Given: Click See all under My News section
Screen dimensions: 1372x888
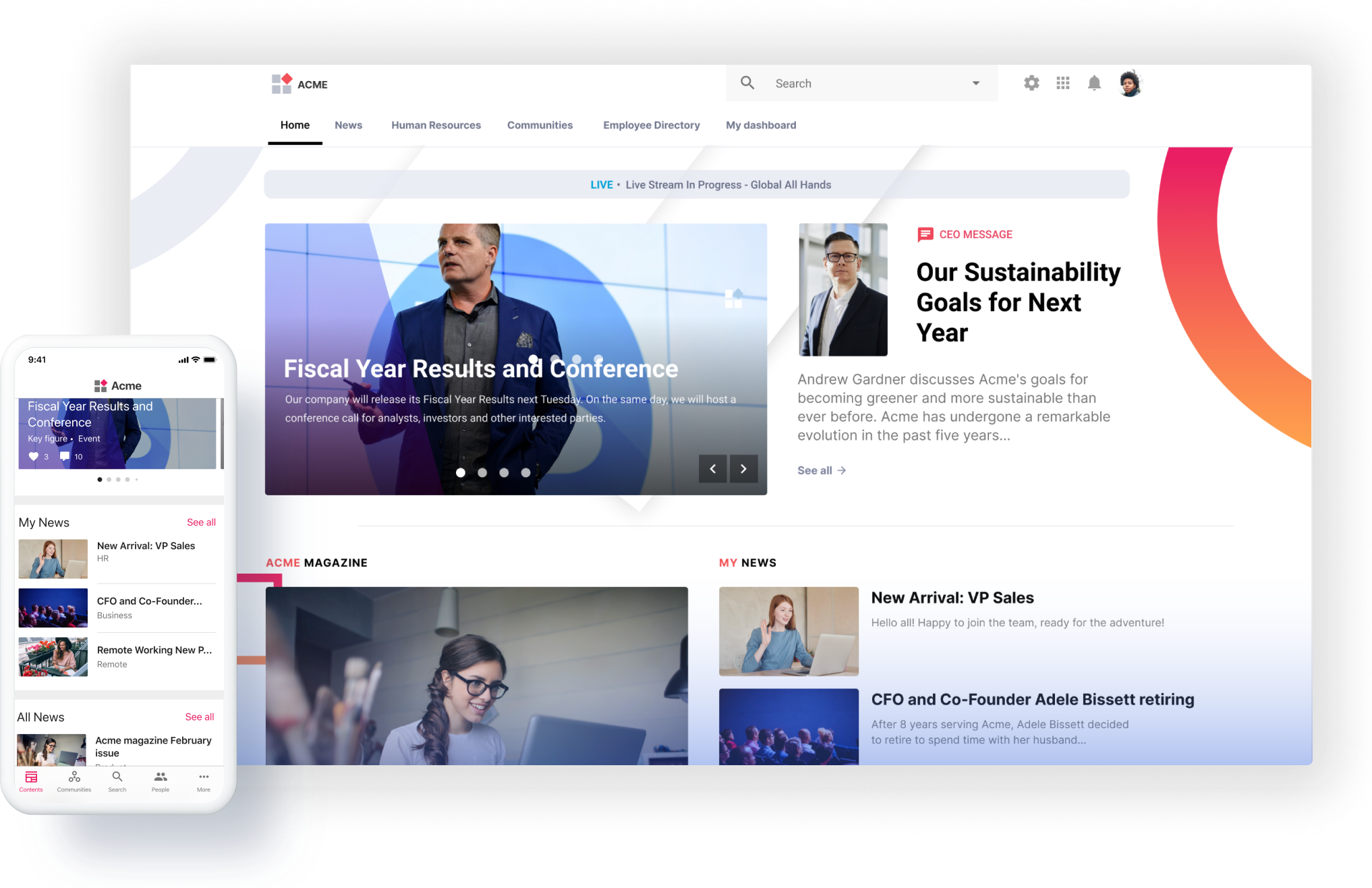Looking at the screenshot, I should [x=200, y=521].
